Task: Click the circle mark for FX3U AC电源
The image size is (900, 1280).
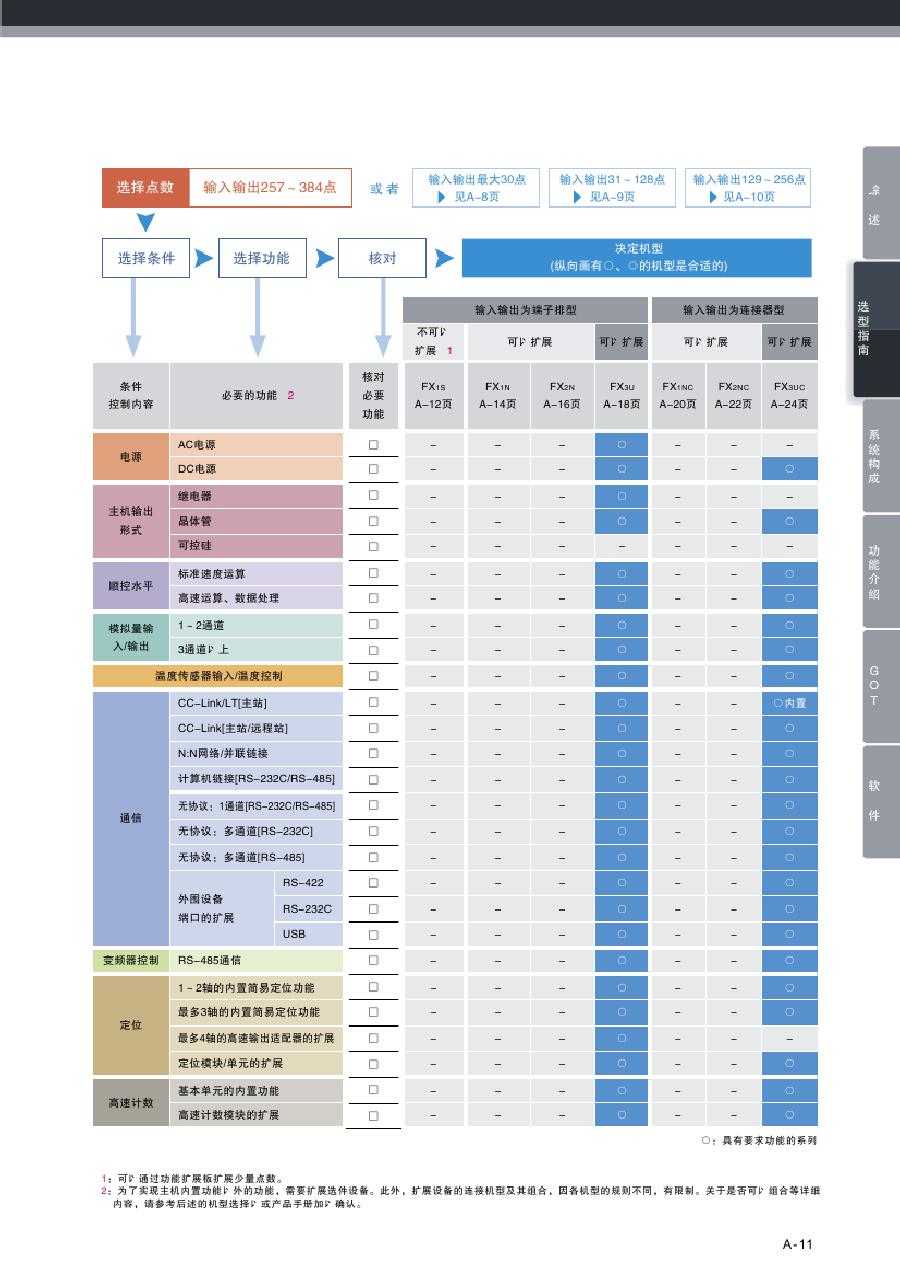Action: tap(621, 444)
